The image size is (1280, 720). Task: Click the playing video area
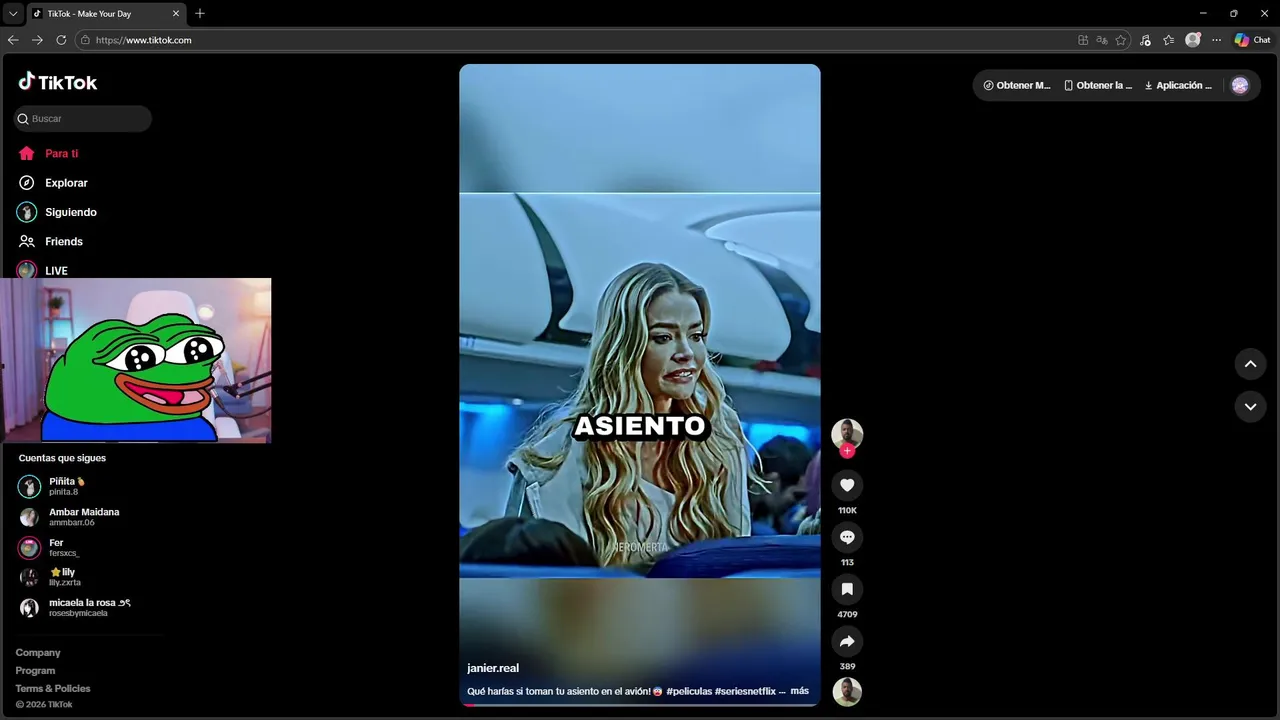pos(640,385)
